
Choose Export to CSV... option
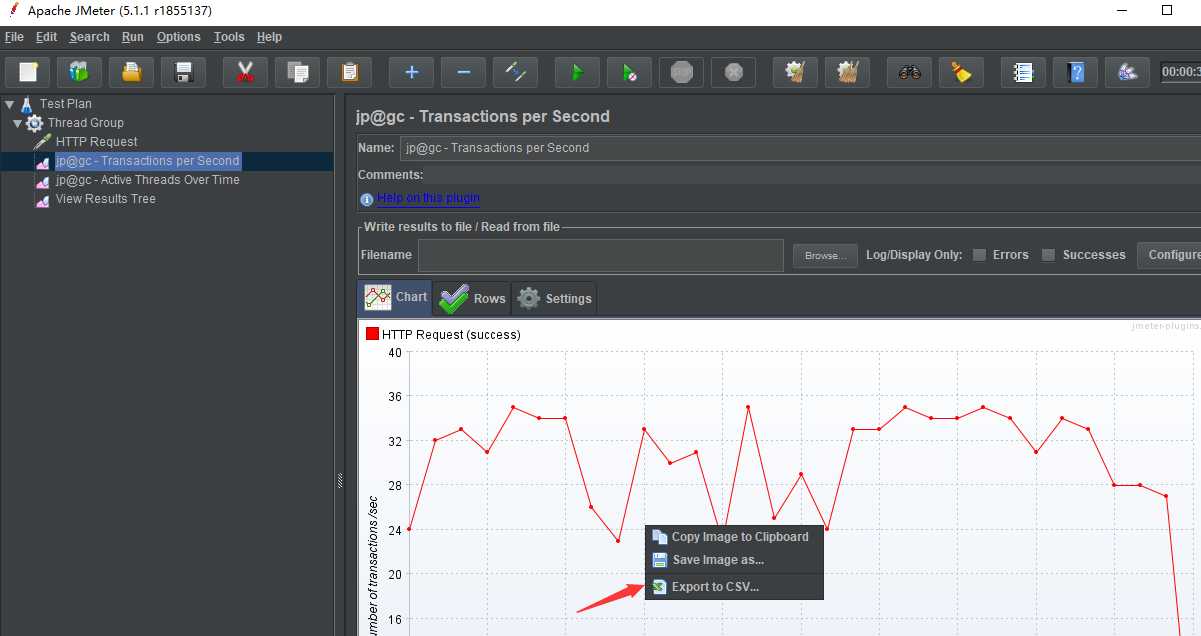pyautogui.click(x=733, y=587)
